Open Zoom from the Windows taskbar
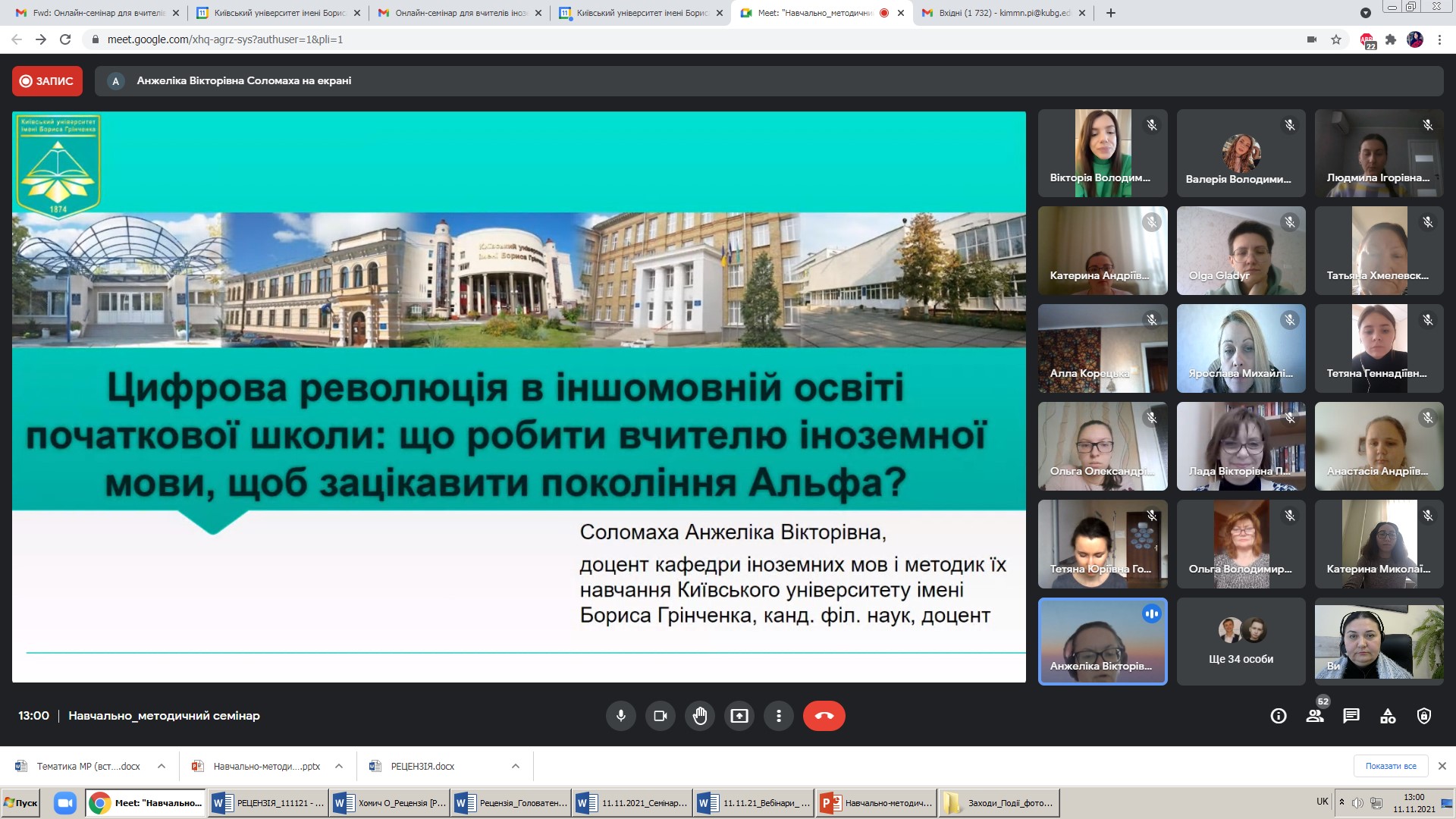The image size is (1456, 819). (65, 803)
